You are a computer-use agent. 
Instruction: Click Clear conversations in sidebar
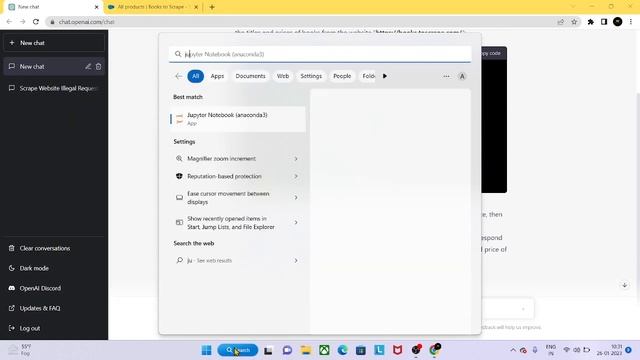(x=54, y=248)
